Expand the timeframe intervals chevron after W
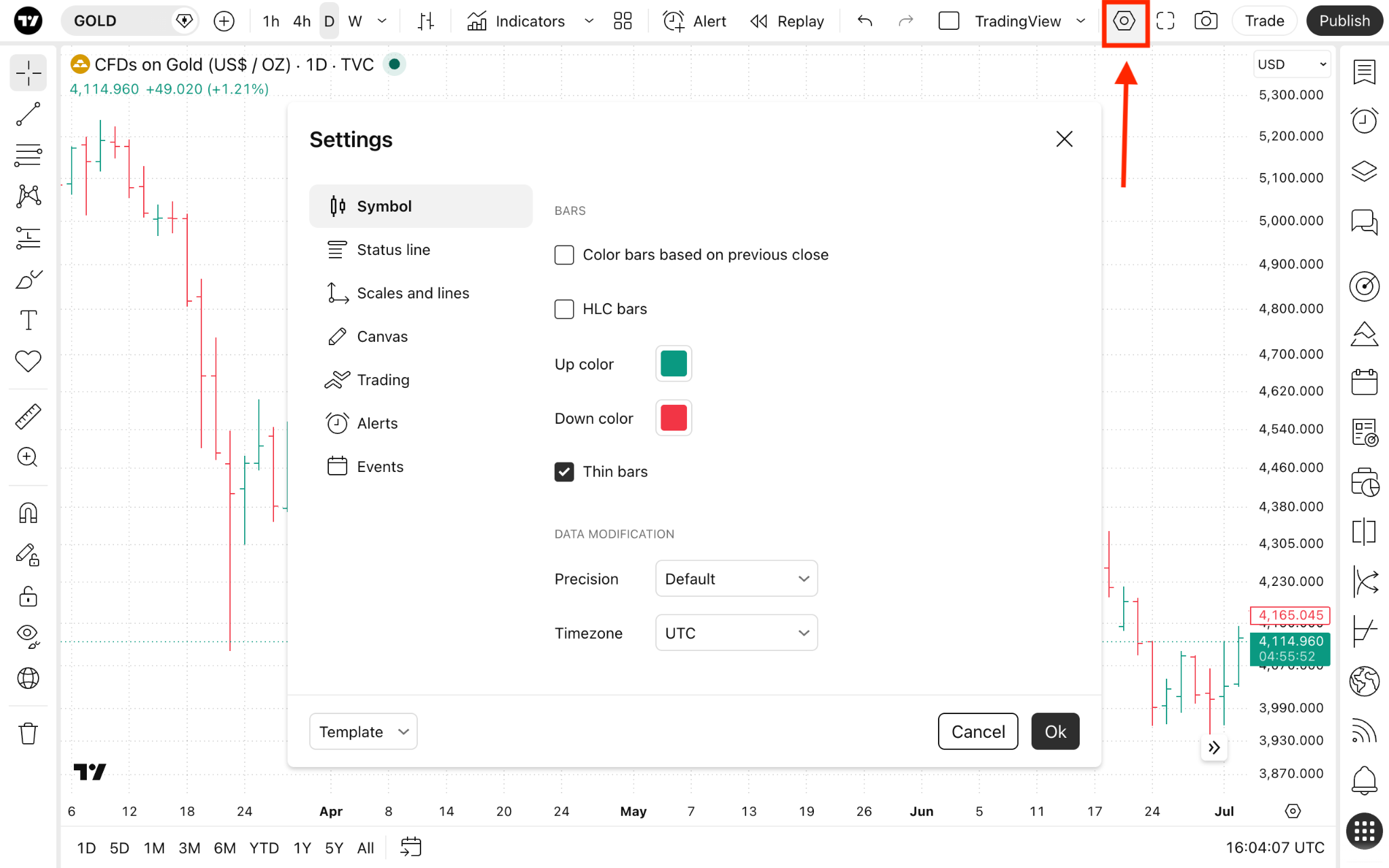Screen dimensions: 1389x868 (383, 21)
